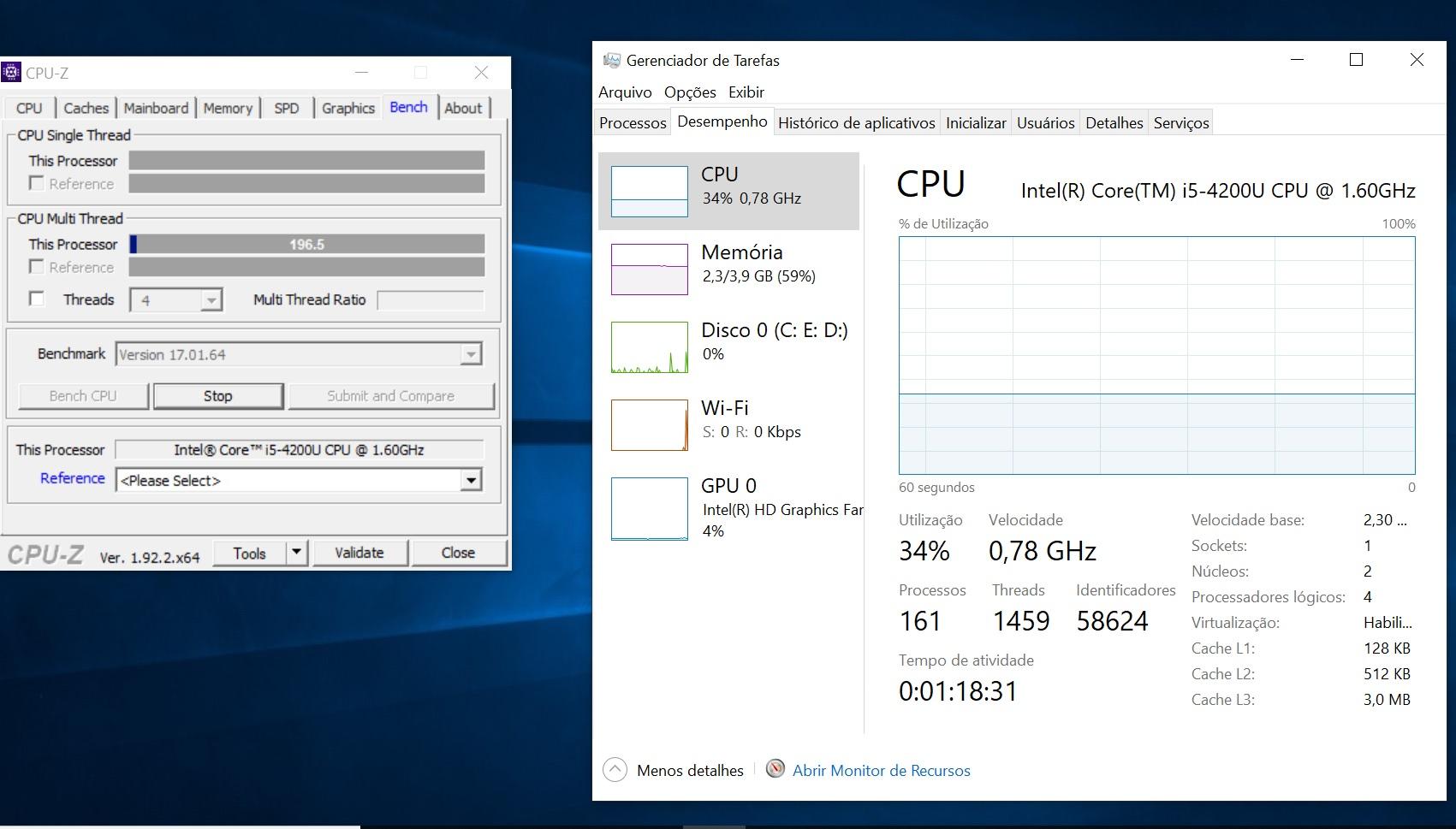Select the Wi-Fi throughput thumbnail
The height and width of the screenshot is (829, 1456).
click(x=650, y=425)
